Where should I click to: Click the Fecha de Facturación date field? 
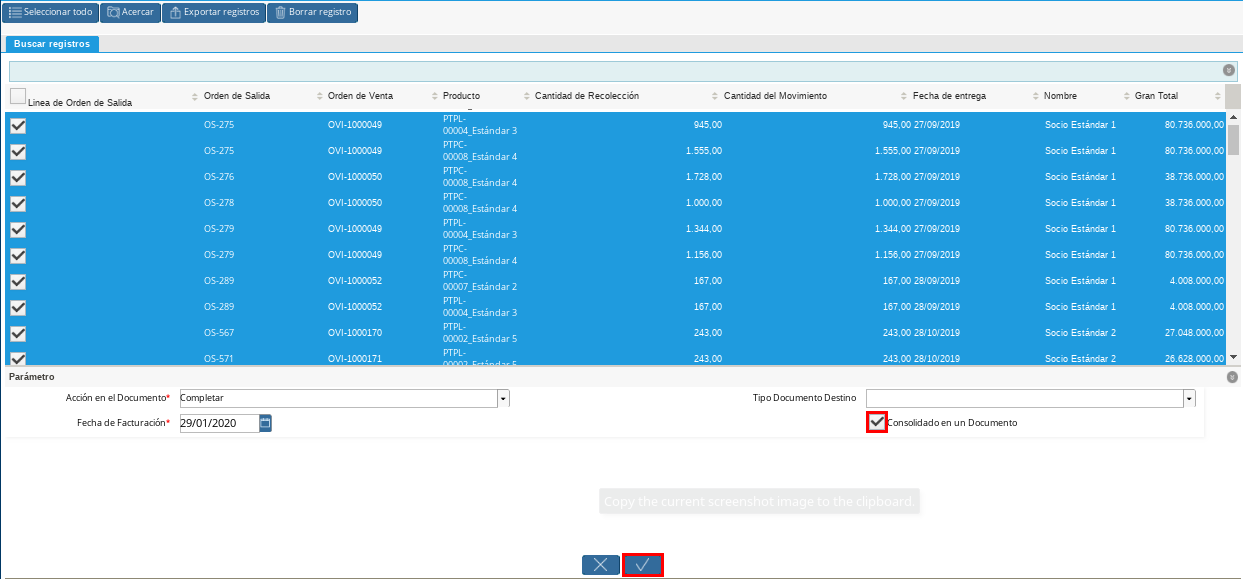coord(218,423)
